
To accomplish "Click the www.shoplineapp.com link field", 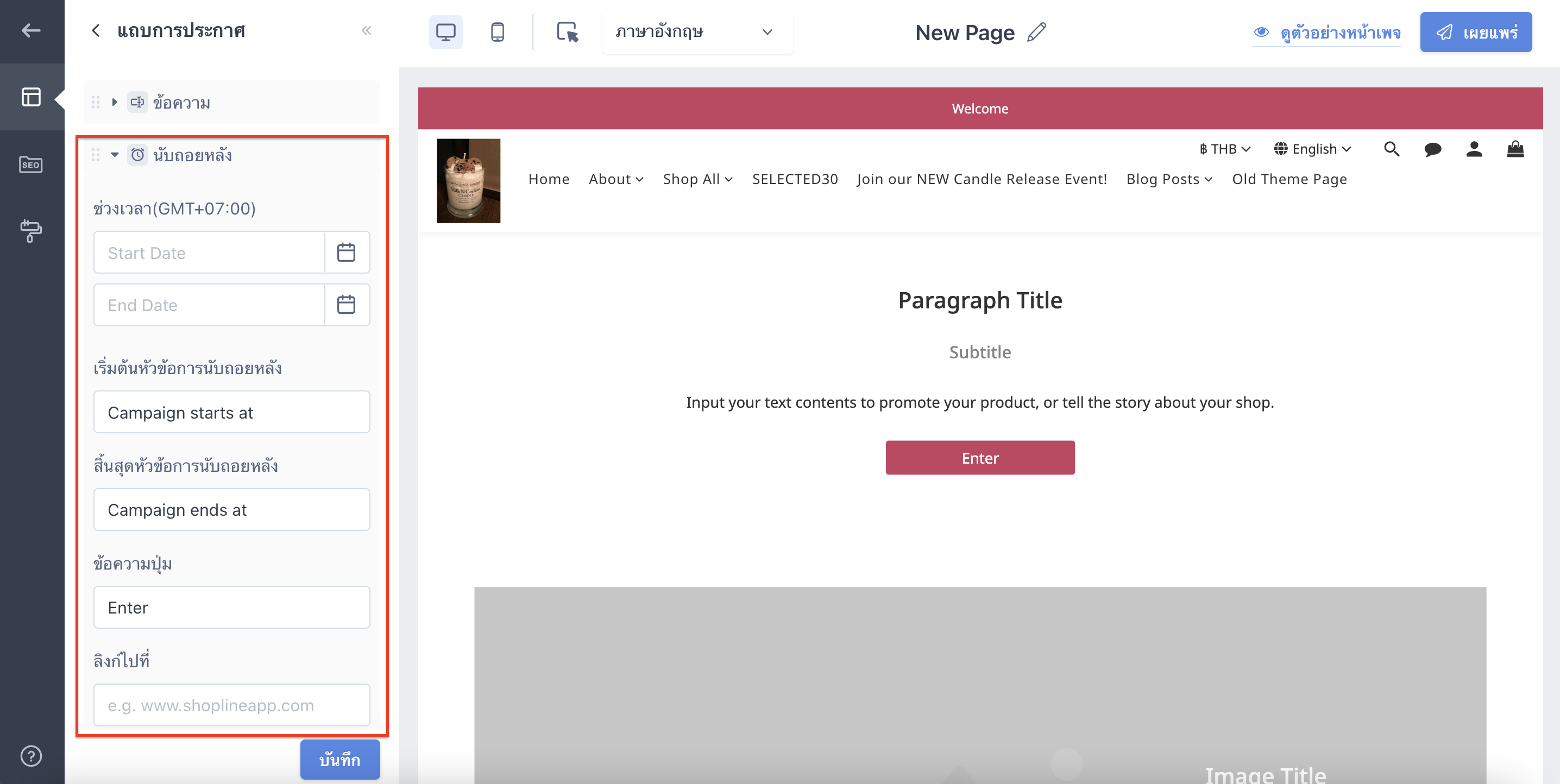I will tap(232, 705).
